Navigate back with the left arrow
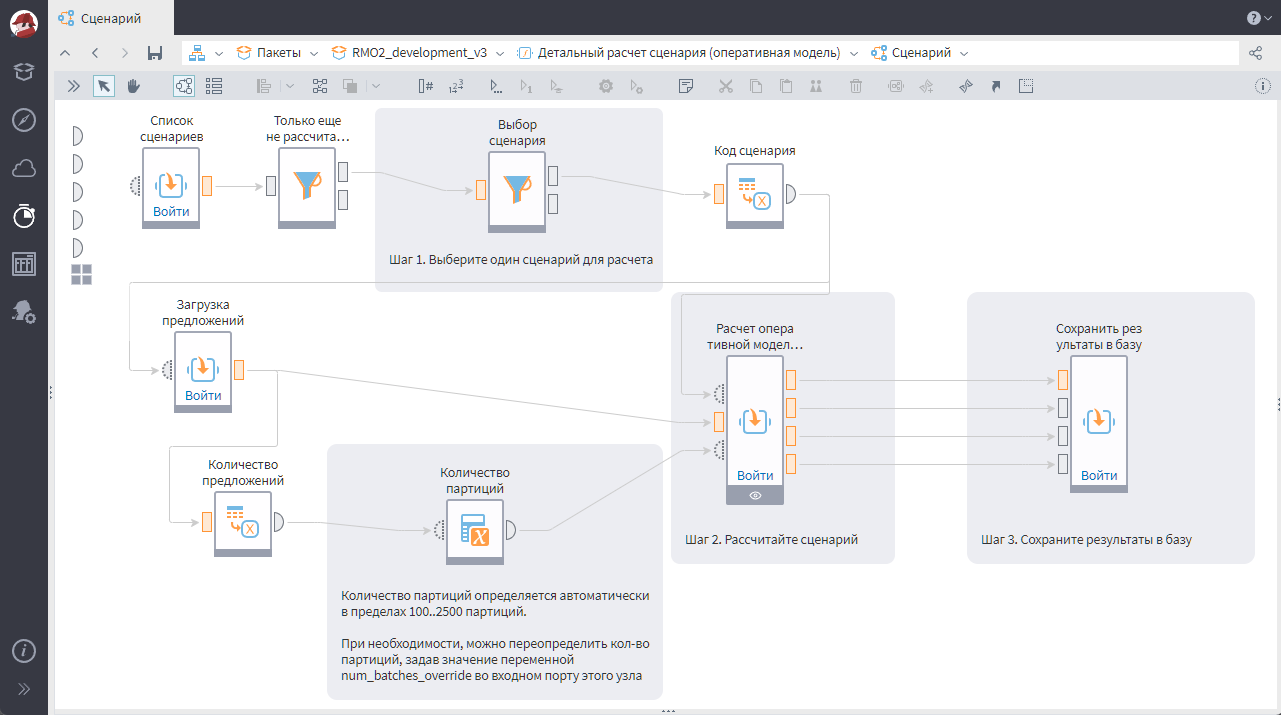1281x715 pixels. (x=95, y=53)
